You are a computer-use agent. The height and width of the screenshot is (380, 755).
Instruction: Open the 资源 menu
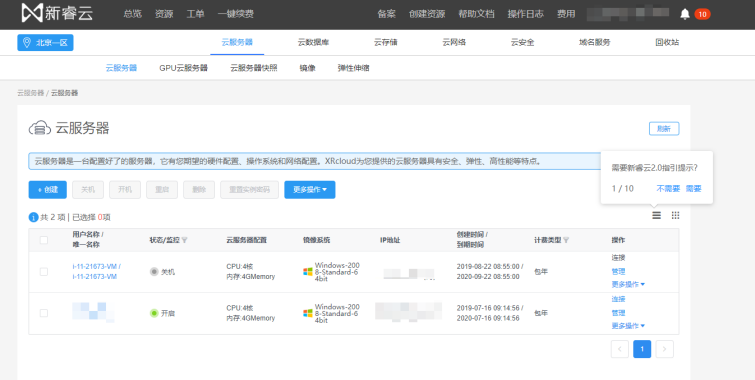pyautogui.click(x=164, y=14)
